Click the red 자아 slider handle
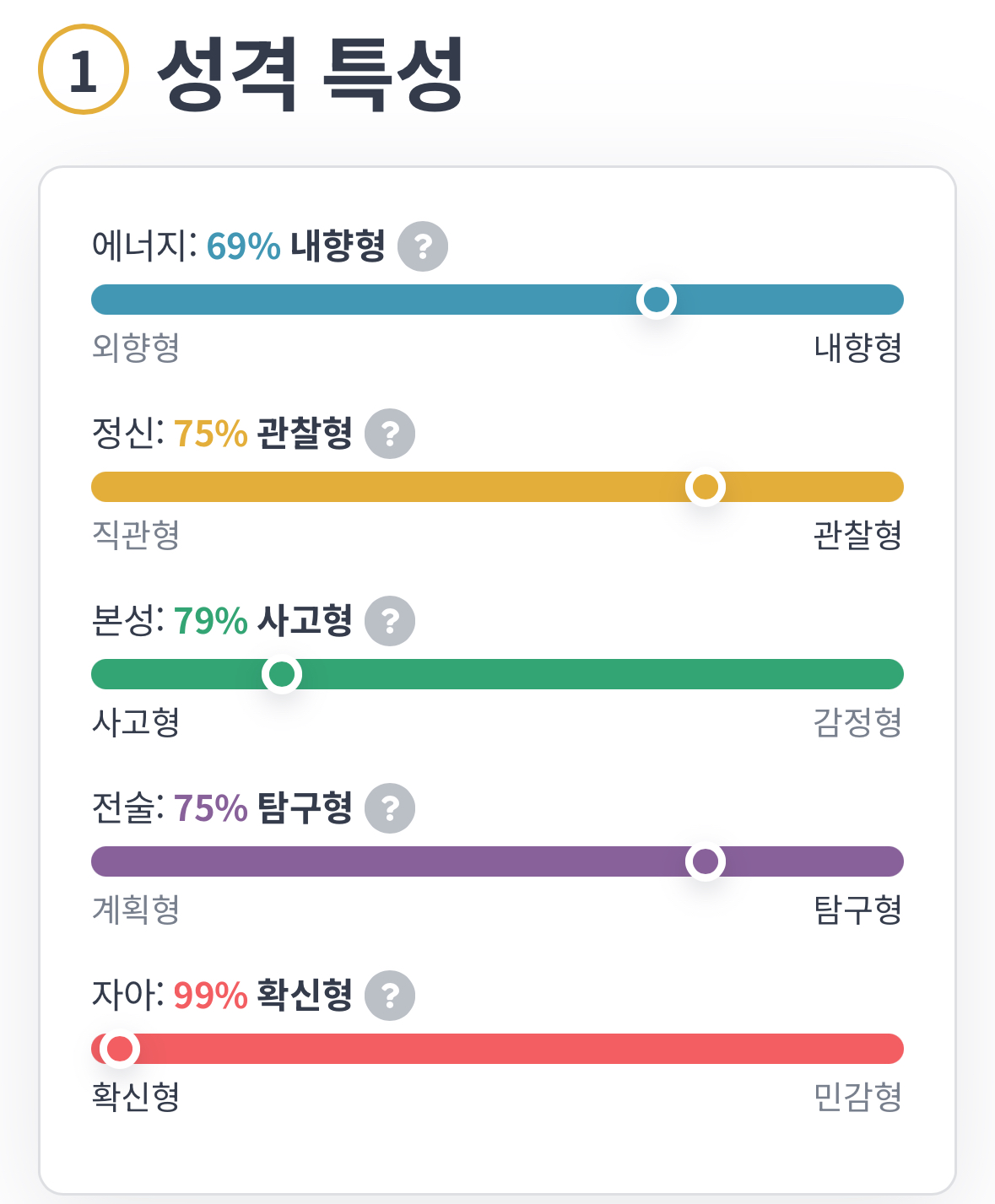The image size is (995, 1204). tap(120, 1049)
